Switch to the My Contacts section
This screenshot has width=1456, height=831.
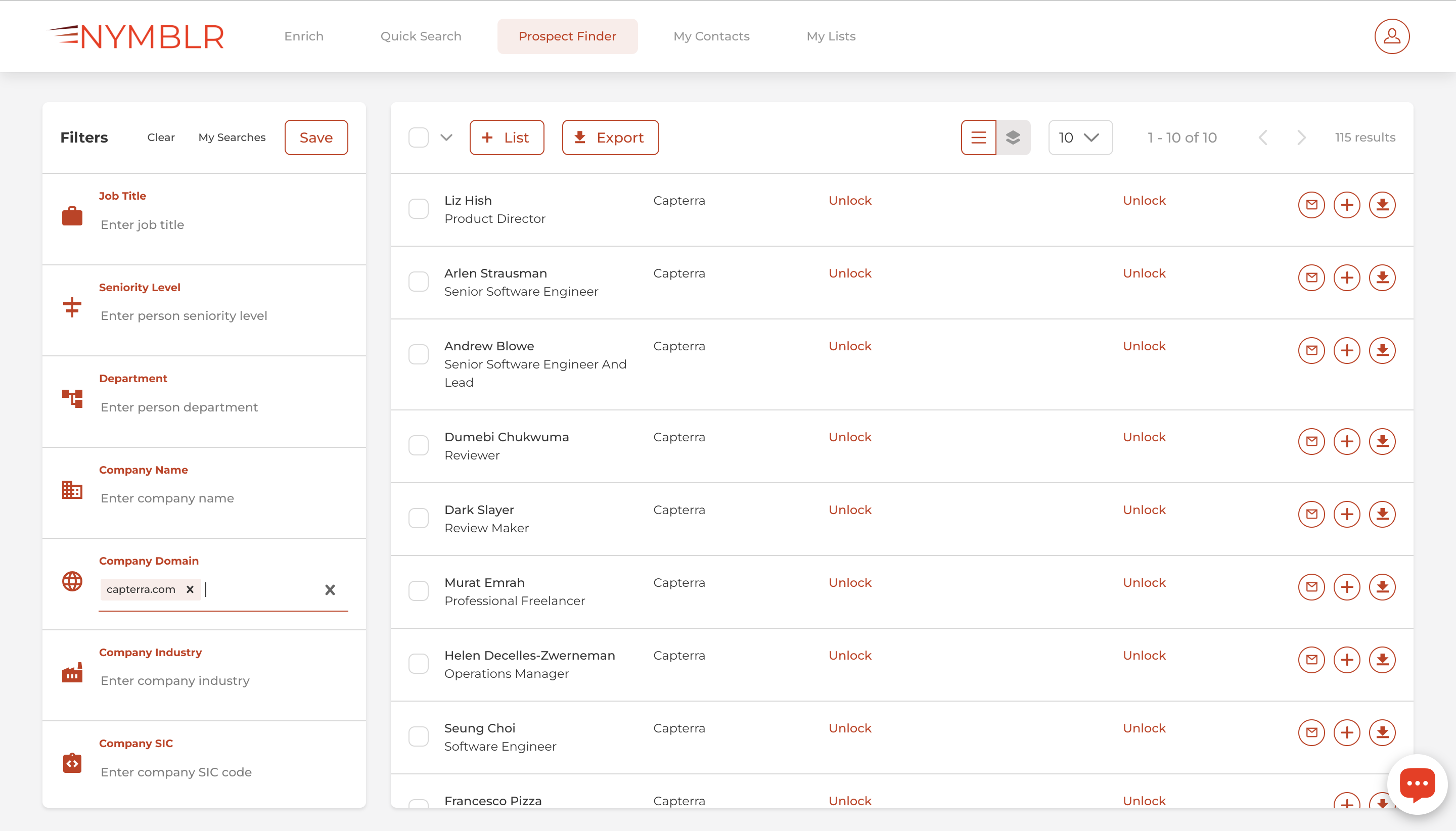[711, 36]
